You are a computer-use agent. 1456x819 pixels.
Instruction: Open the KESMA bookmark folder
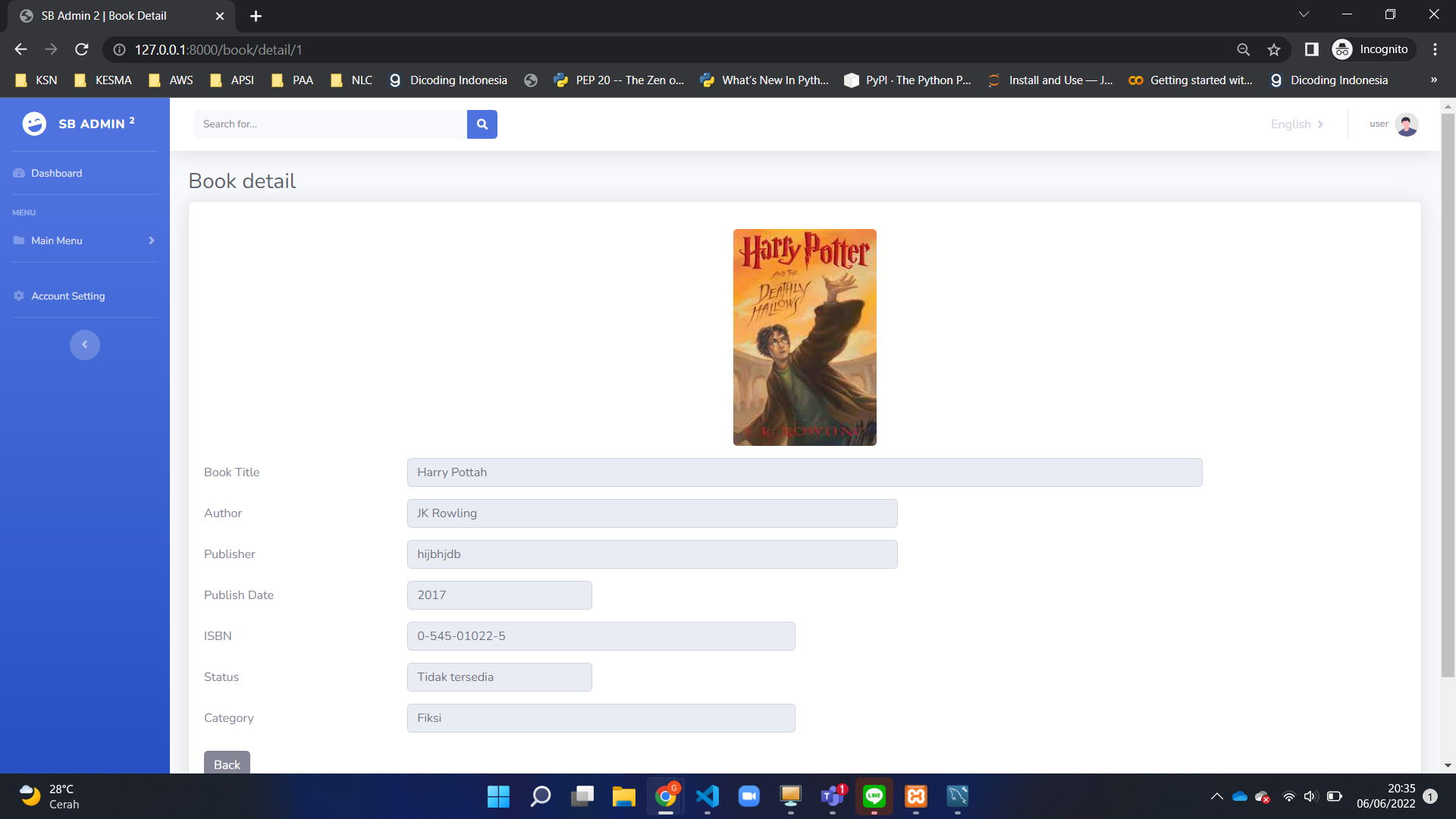pyautogui.click(x=103, y=80)
